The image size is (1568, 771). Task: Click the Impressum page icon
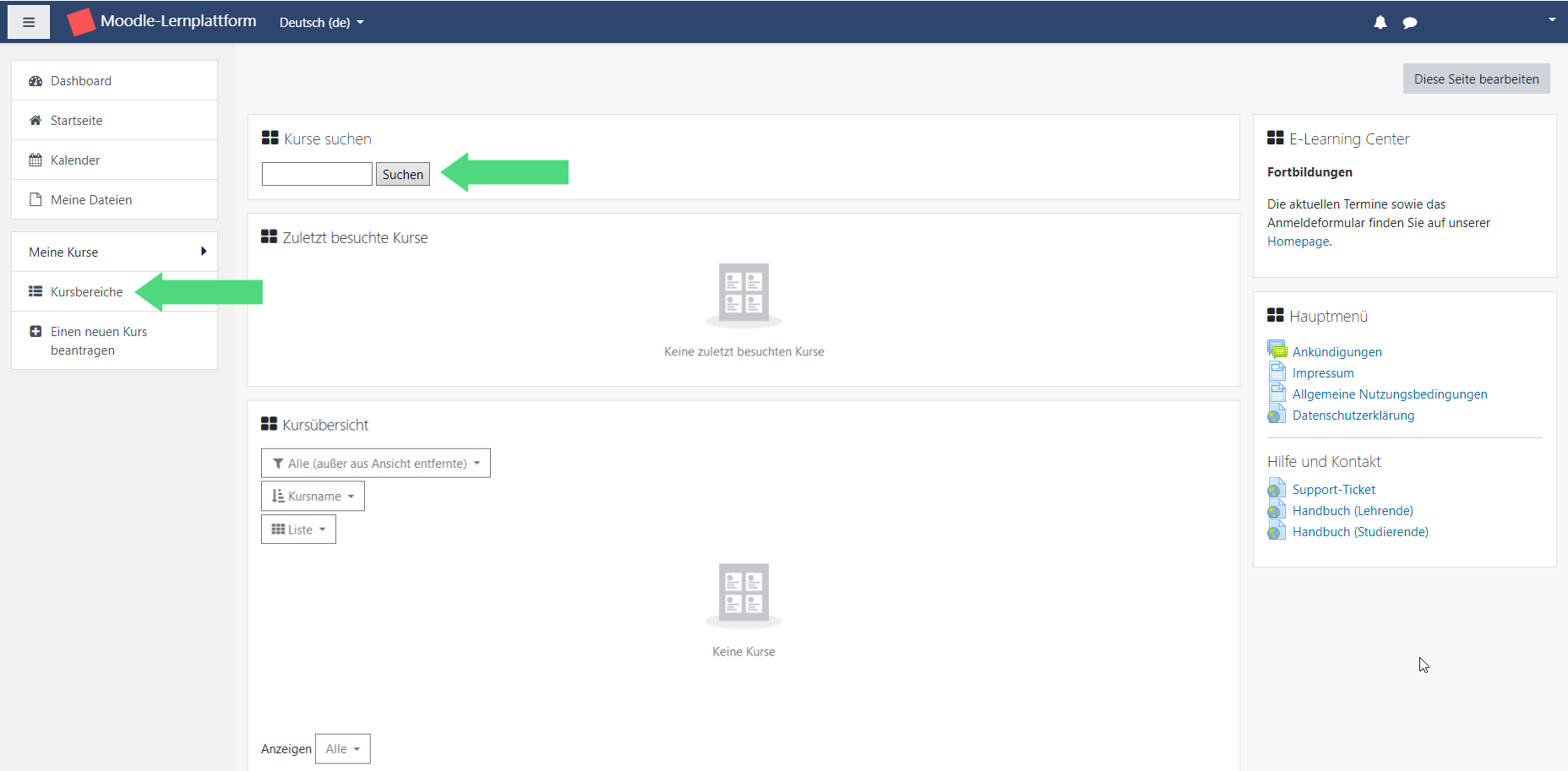(x=1277, y=371)
